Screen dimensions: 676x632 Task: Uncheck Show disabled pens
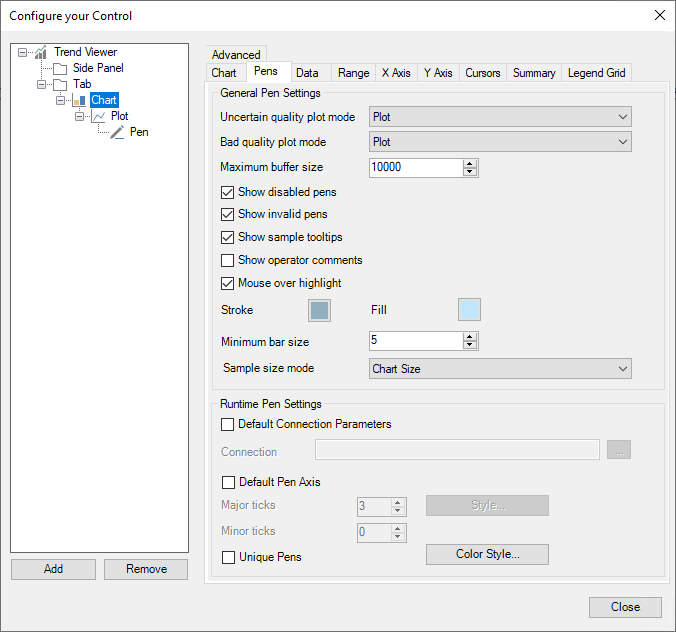tap(227, 192)
